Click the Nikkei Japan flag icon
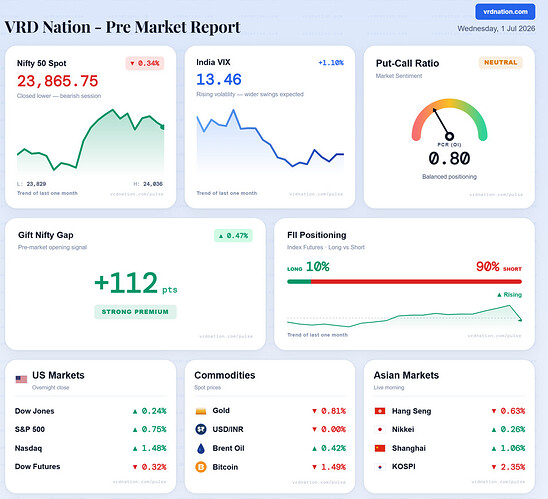 [380, 429]
